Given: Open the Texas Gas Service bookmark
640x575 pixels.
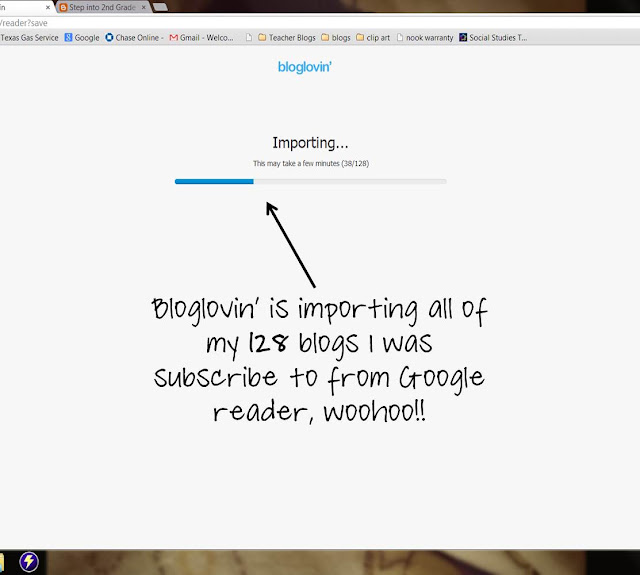Looking at the screenshot, I should pos(29,38).
